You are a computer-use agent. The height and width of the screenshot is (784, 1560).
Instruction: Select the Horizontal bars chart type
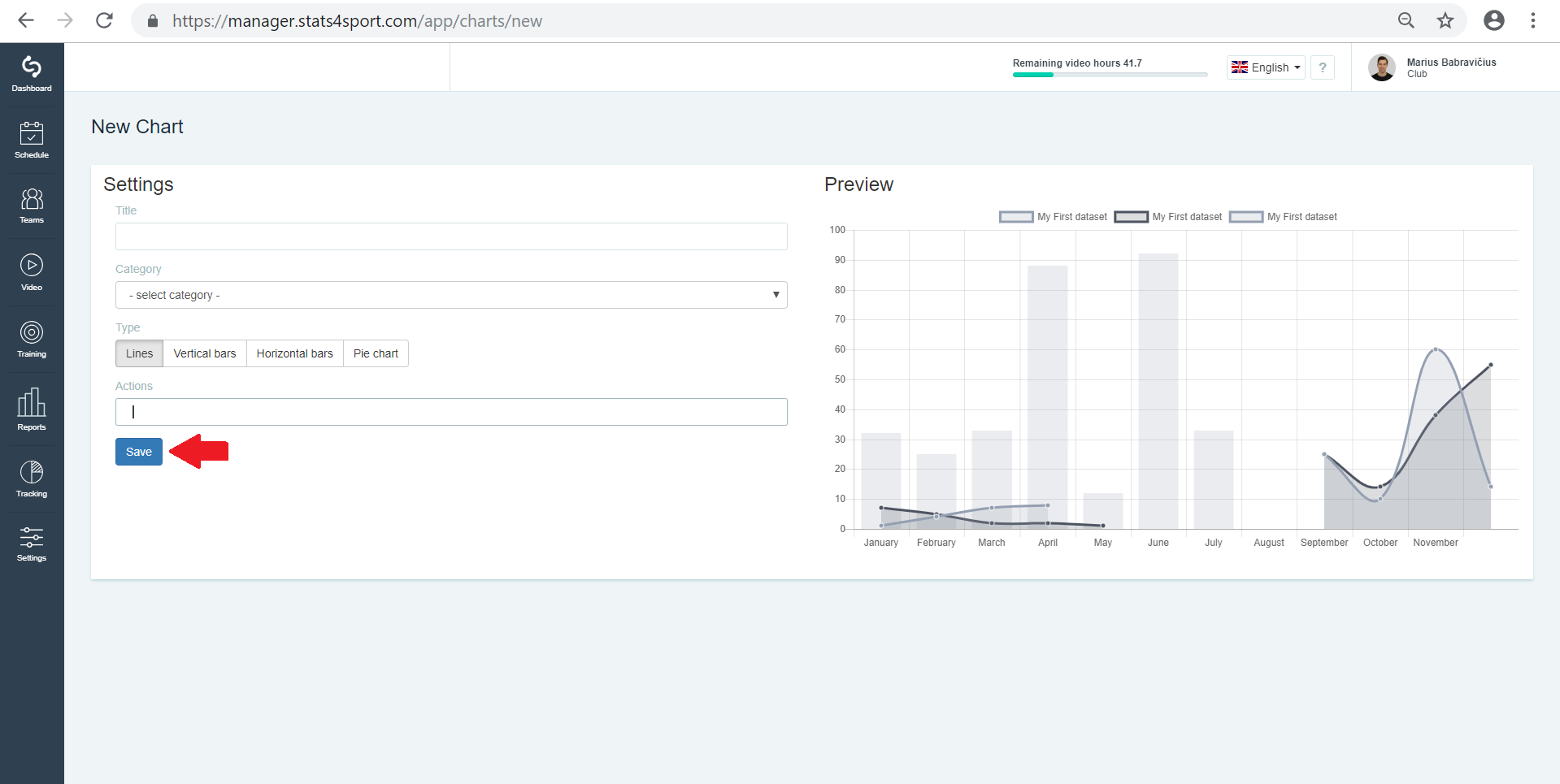point(295,353)
